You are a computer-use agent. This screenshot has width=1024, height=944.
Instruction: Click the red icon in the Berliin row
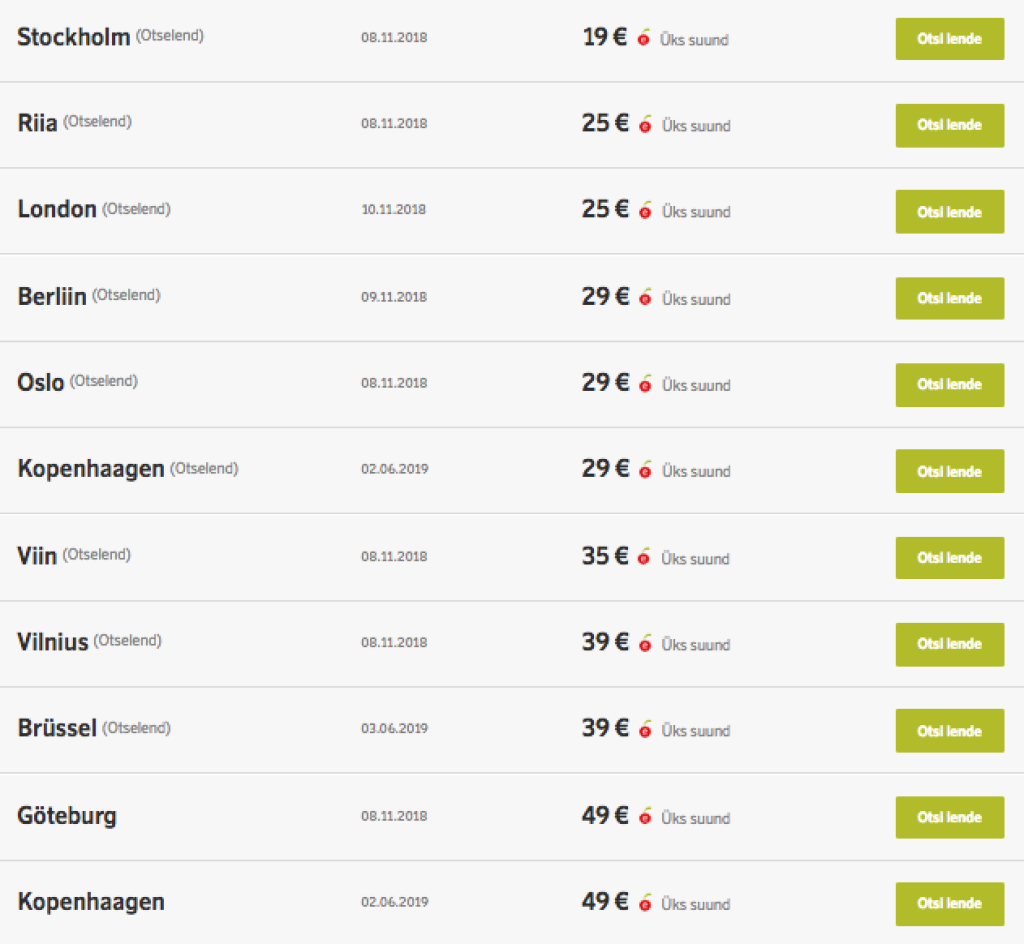[x=644, y=298]
